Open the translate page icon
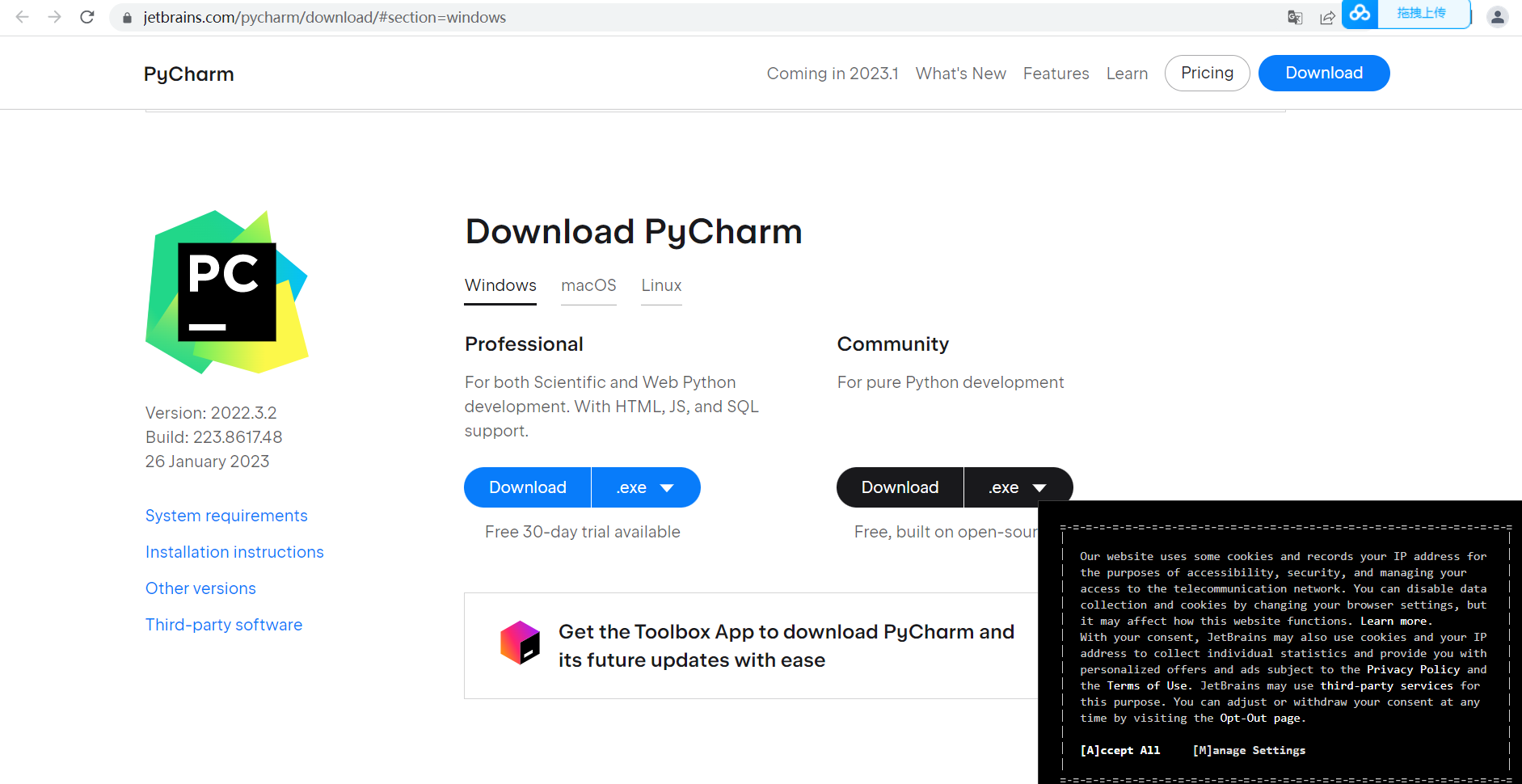This screenshot has height=784, width=1522. [1295, 18]
